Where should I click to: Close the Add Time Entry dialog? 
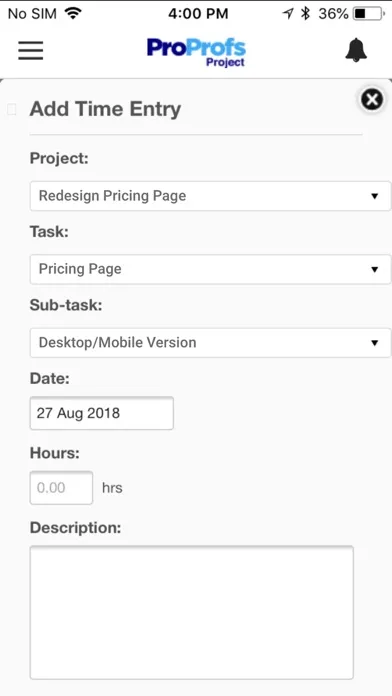(372, 99)
